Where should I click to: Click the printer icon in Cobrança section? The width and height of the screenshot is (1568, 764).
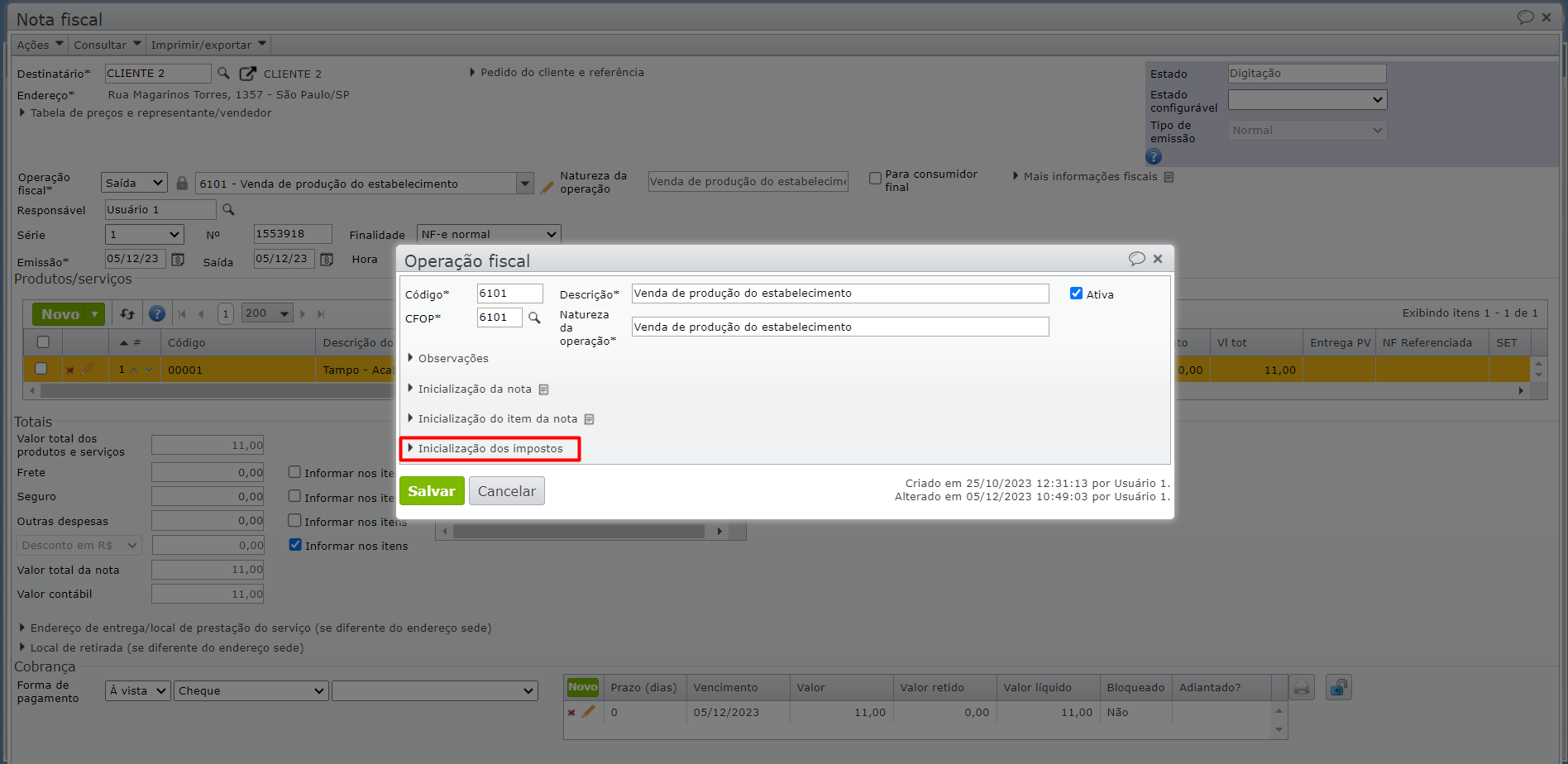pyautogui.click(x=1302, y=688)
